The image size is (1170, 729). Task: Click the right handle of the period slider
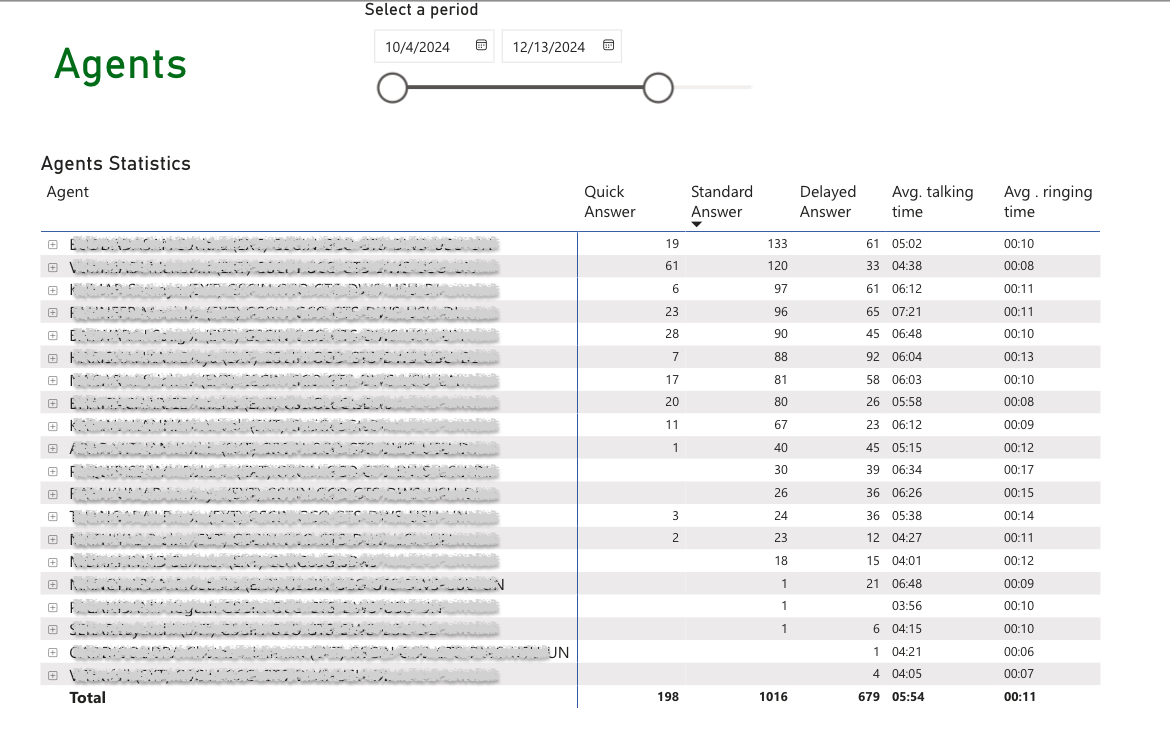[658, 88]
